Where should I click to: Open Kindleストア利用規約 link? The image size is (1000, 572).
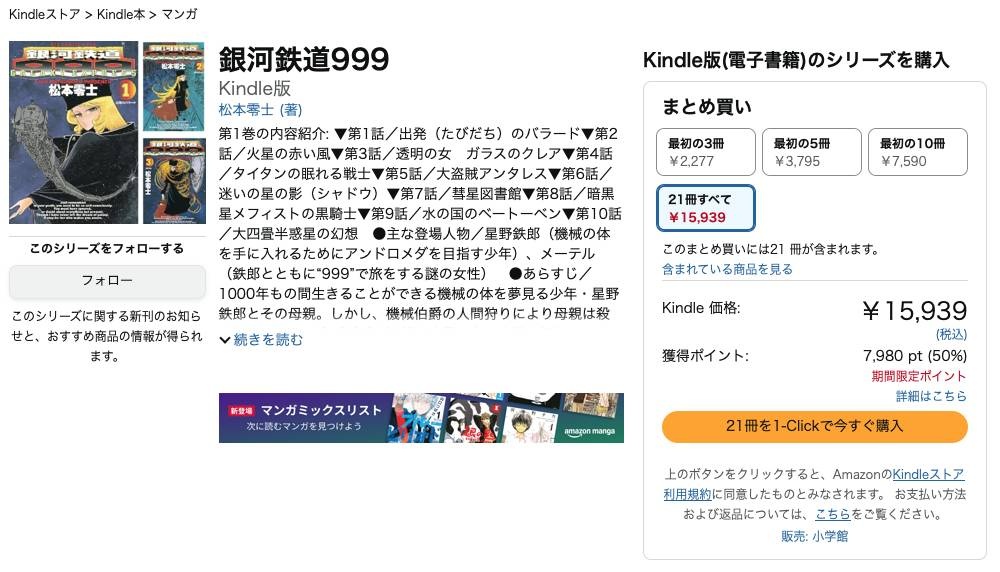tap(814, 484)
